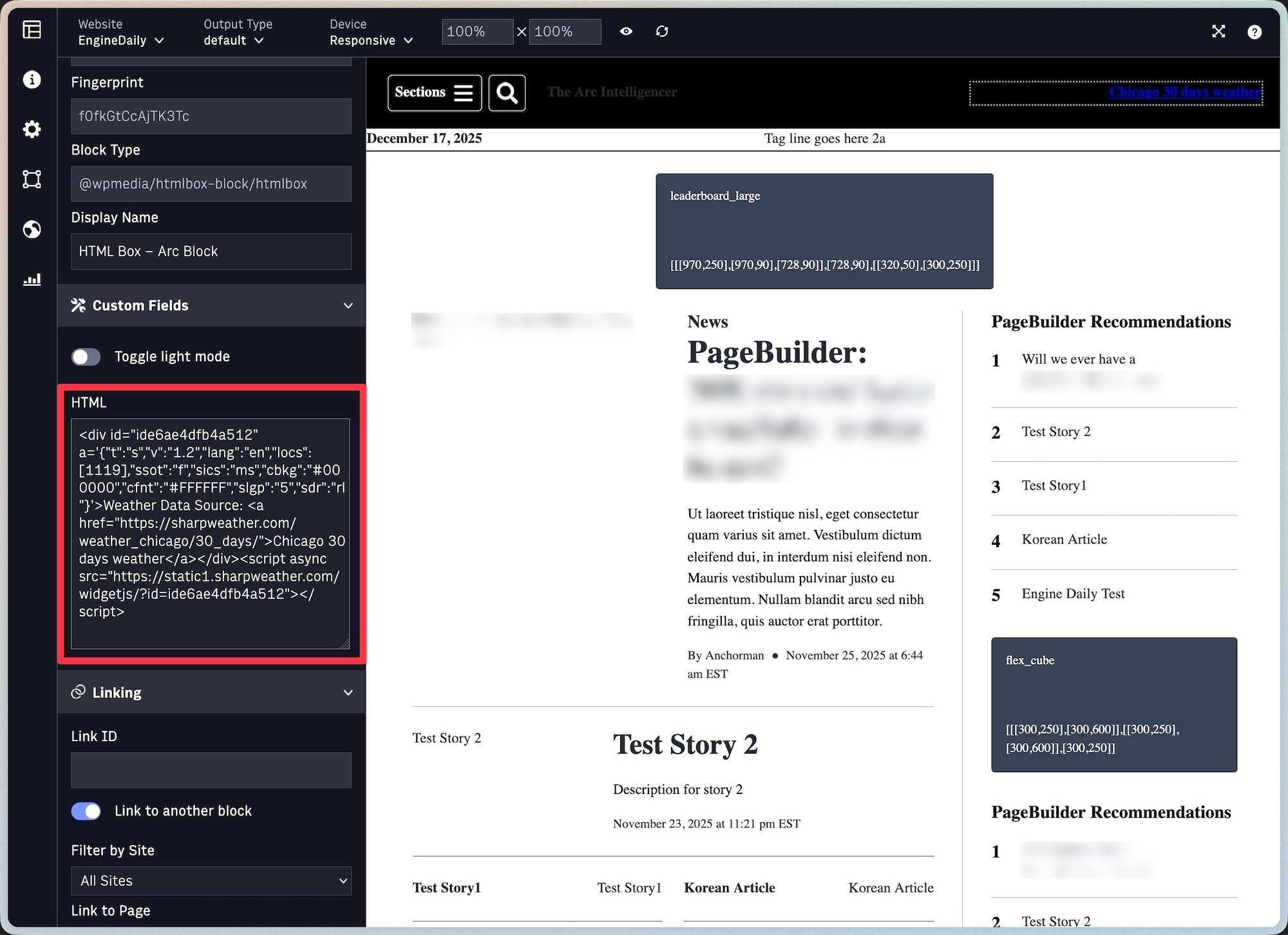Click the globe icon in left sidebar
The width and height of the screenshot is (1288, 935).
(x=32, y=229)
